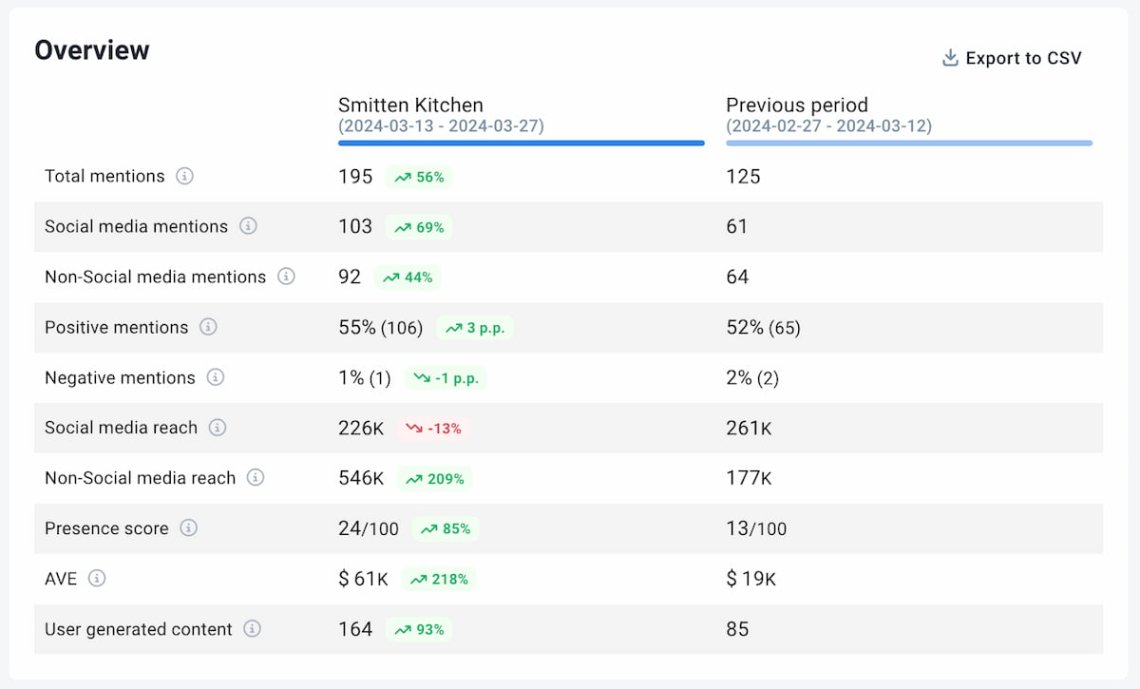
Task: Click the Negative mentions info icon
Action: tap(215, 378)
